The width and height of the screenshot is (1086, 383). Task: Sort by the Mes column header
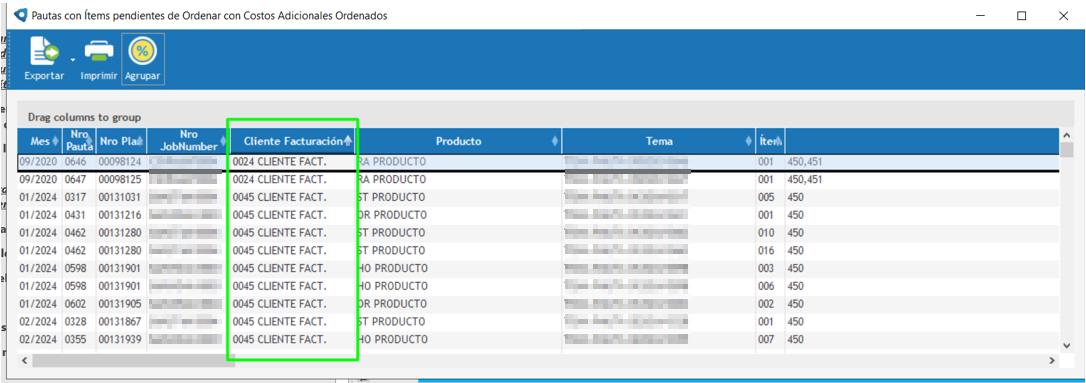point(39,141)
